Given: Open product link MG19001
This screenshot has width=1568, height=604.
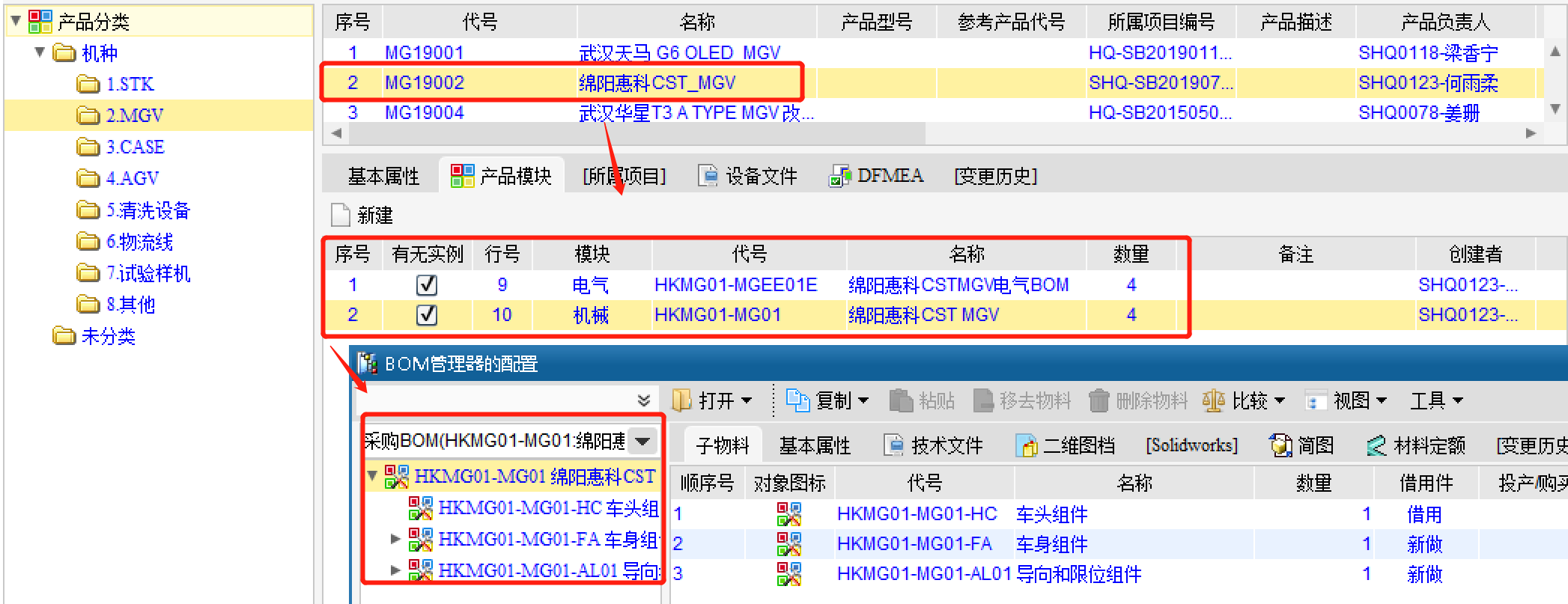Looking at the screenshot, I should click(425, 52).
